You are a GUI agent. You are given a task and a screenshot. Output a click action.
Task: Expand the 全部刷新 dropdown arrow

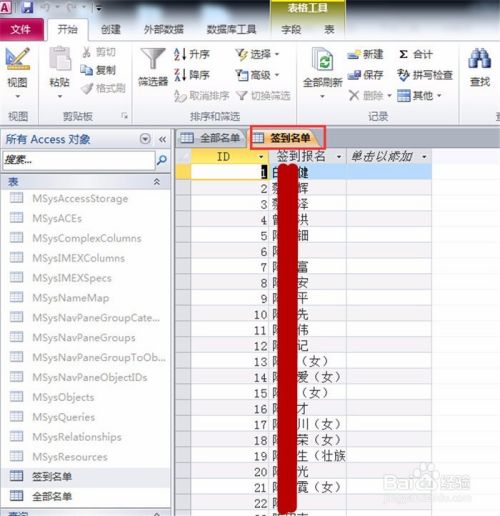coord(322,97)
